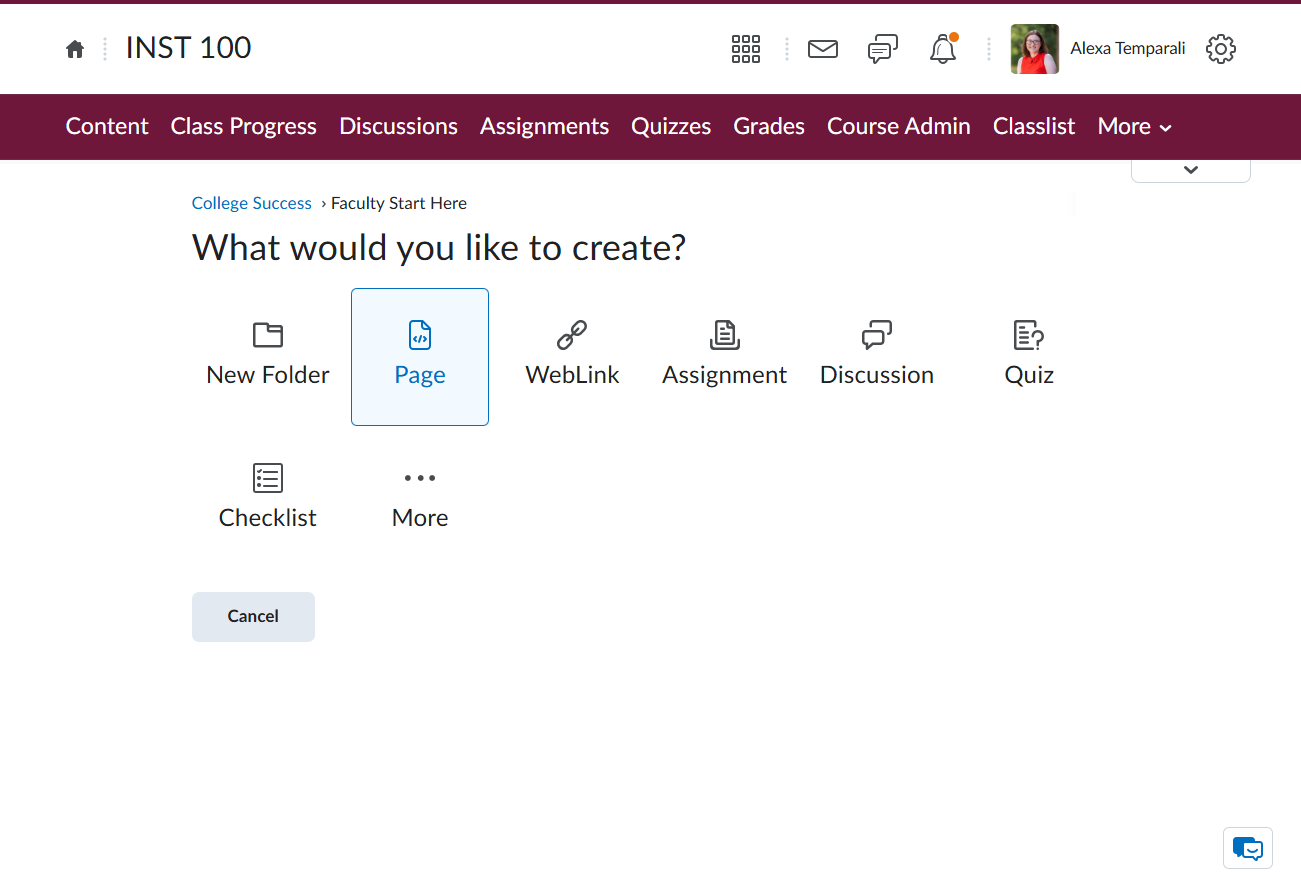This screenshot has width=1301, height=889.
Task: Open Alexa Temparali user name menu
Action: (1128, 48)
